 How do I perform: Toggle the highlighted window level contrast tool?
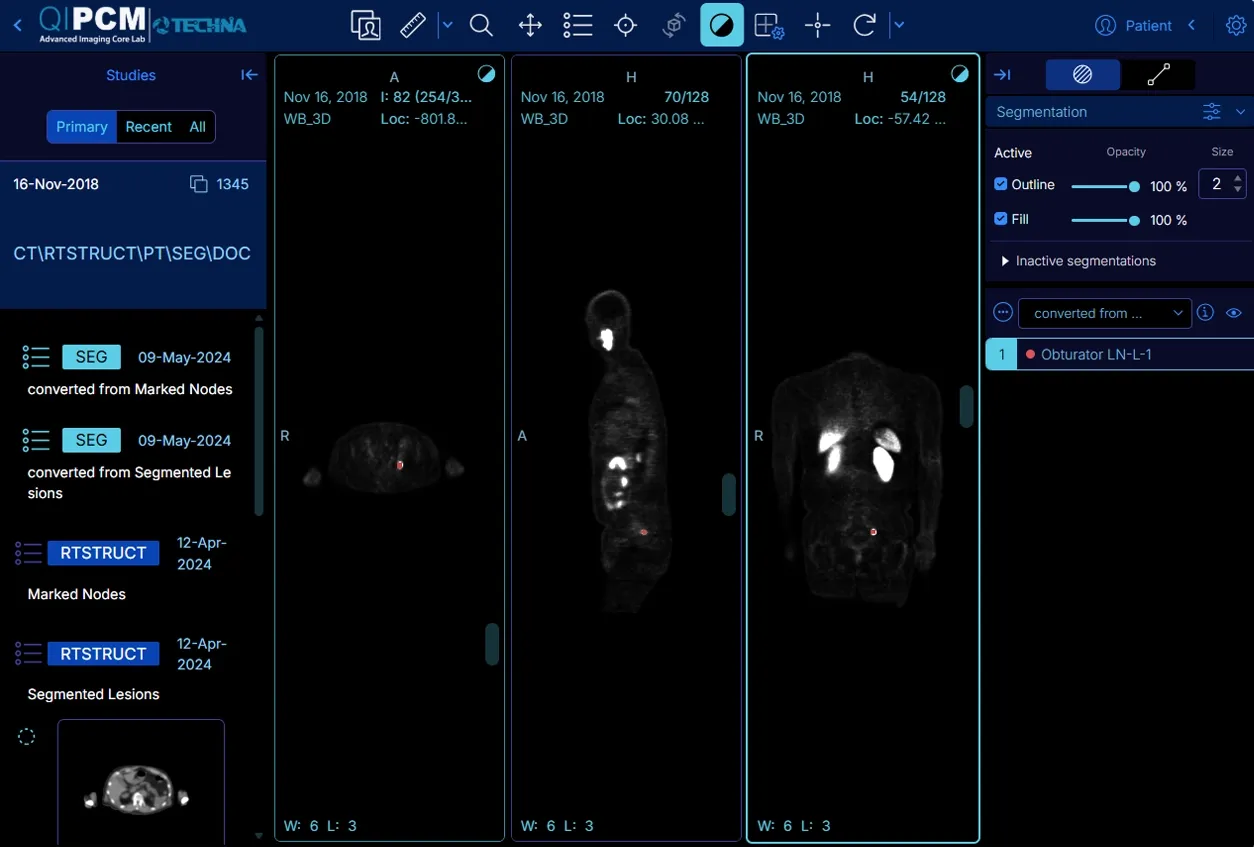[722, 25]
